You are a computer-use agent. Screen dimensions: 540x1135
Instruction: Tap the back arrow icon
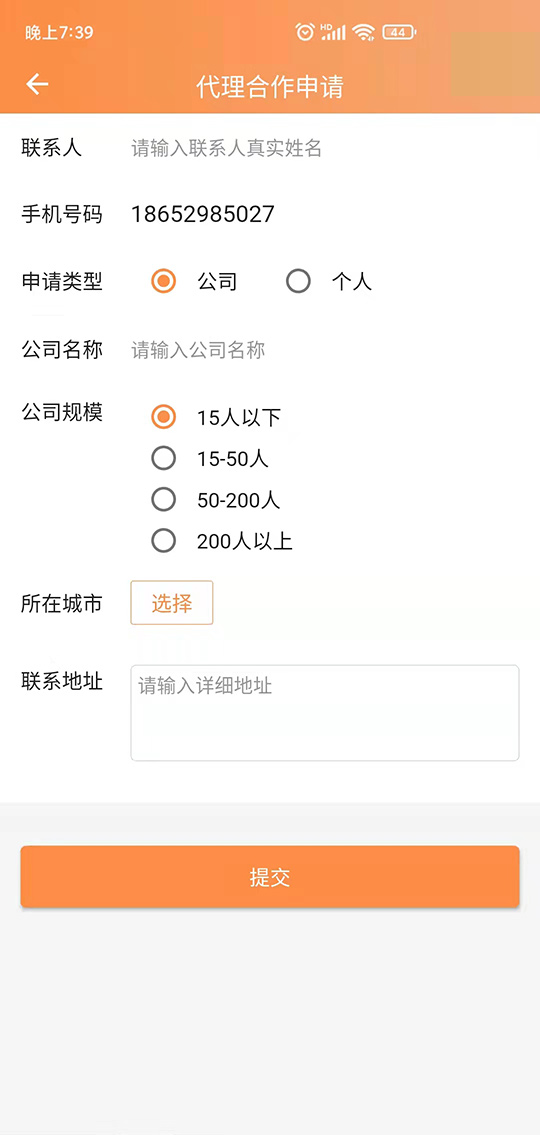[x=37, y=85]
